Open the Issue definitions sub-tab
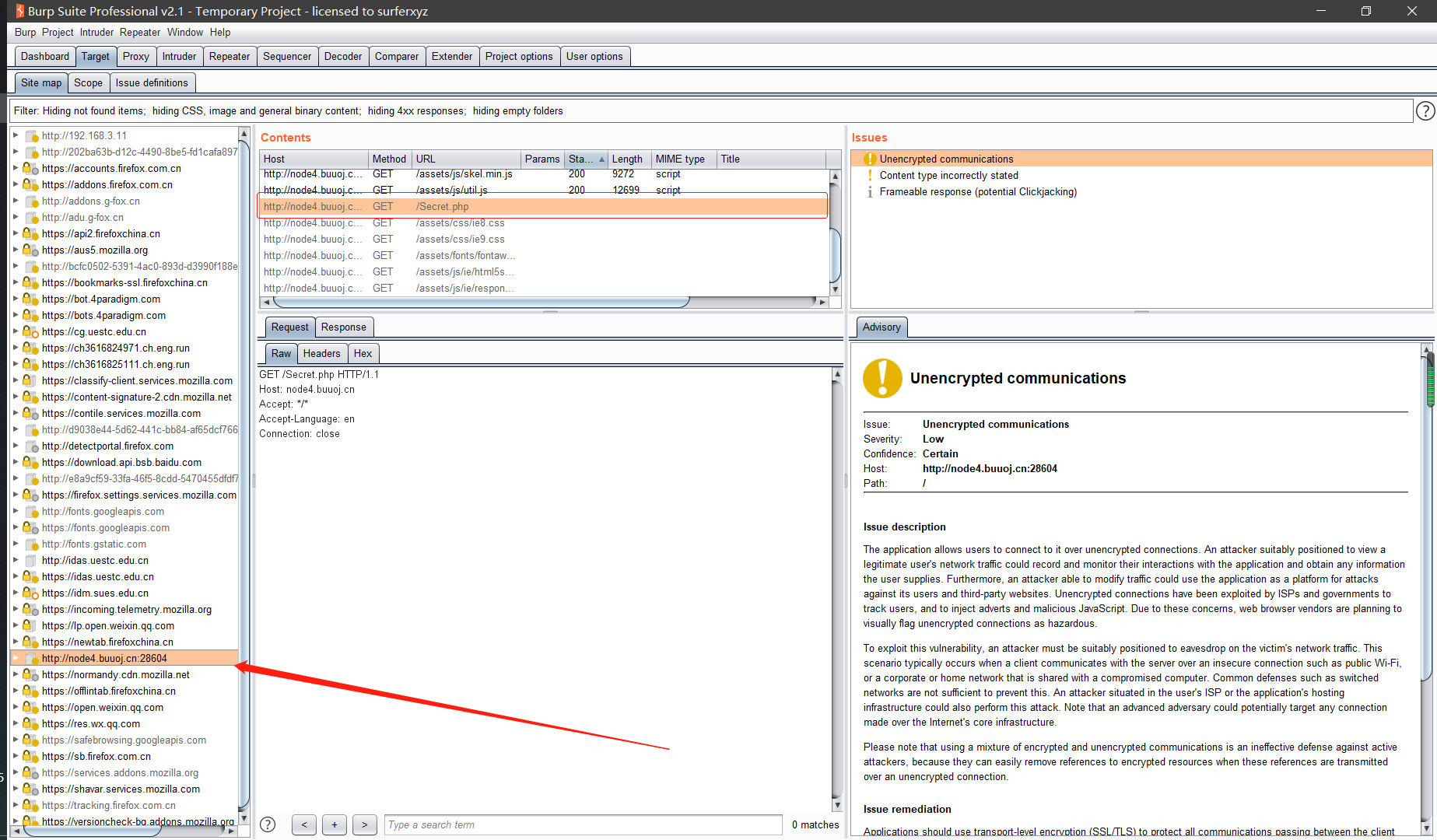1437x840 pixels. [x=152, y=82]
